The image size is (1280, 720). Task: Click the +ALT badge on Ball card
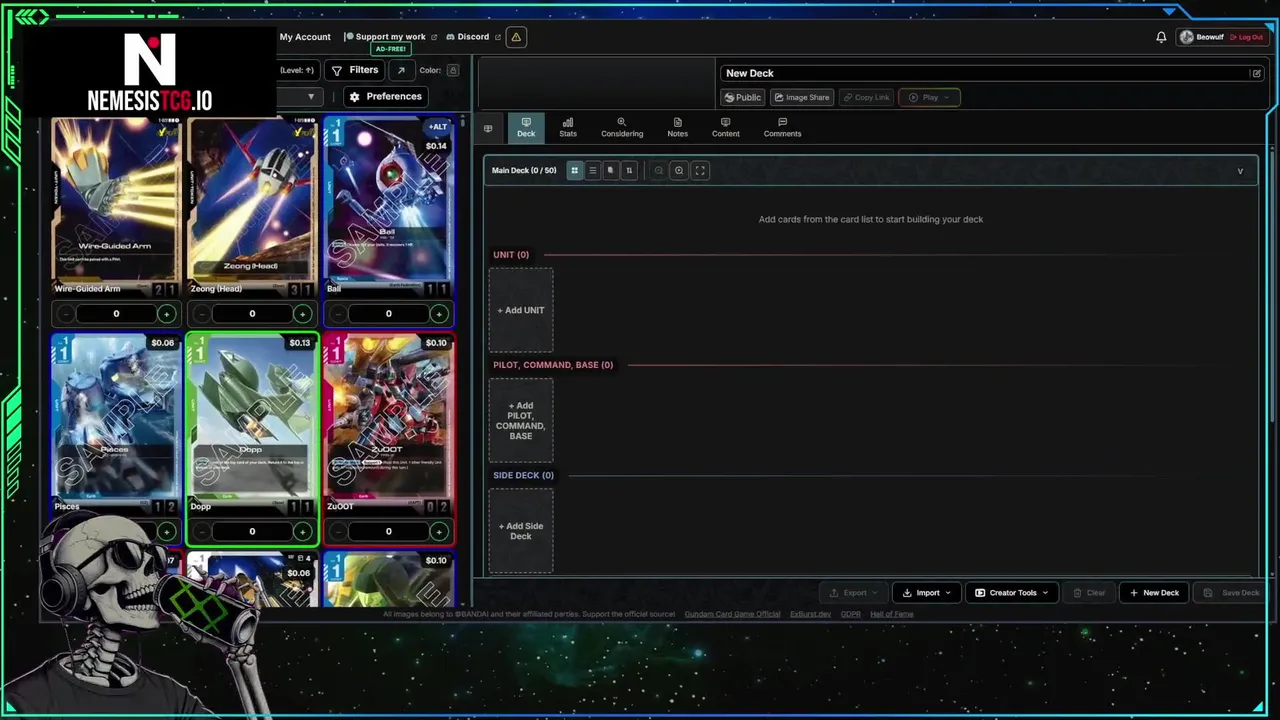point(437,127)
